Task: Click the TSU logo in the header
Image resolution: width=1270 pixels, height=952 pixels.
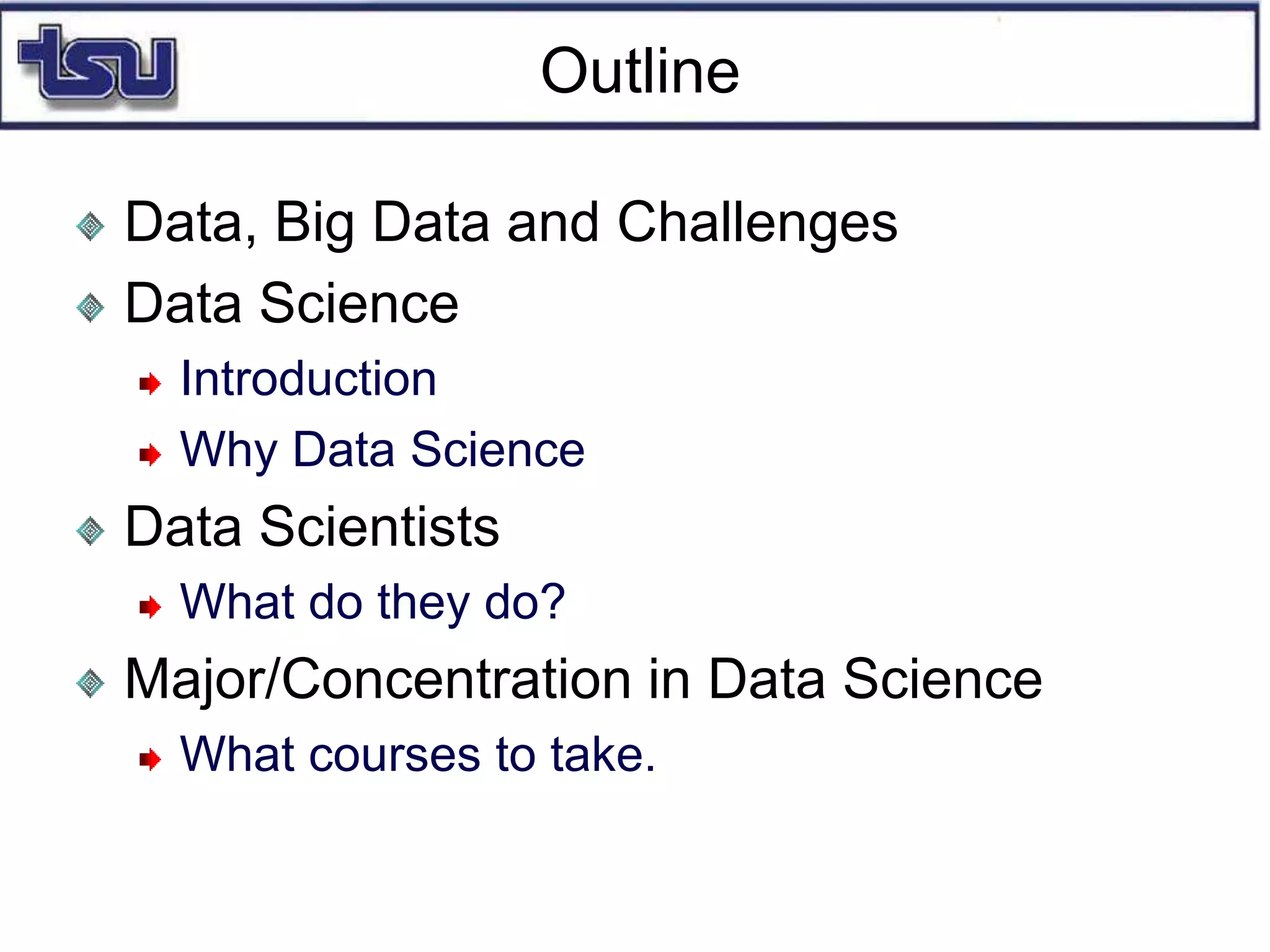Action: pos(98,66)
